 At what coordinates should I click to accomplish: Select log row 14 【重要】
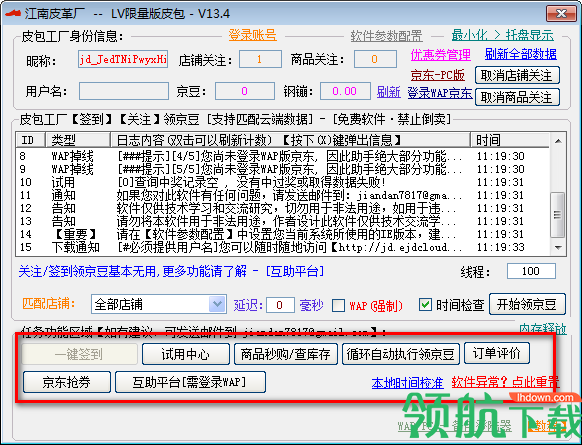tap(282, 234)
